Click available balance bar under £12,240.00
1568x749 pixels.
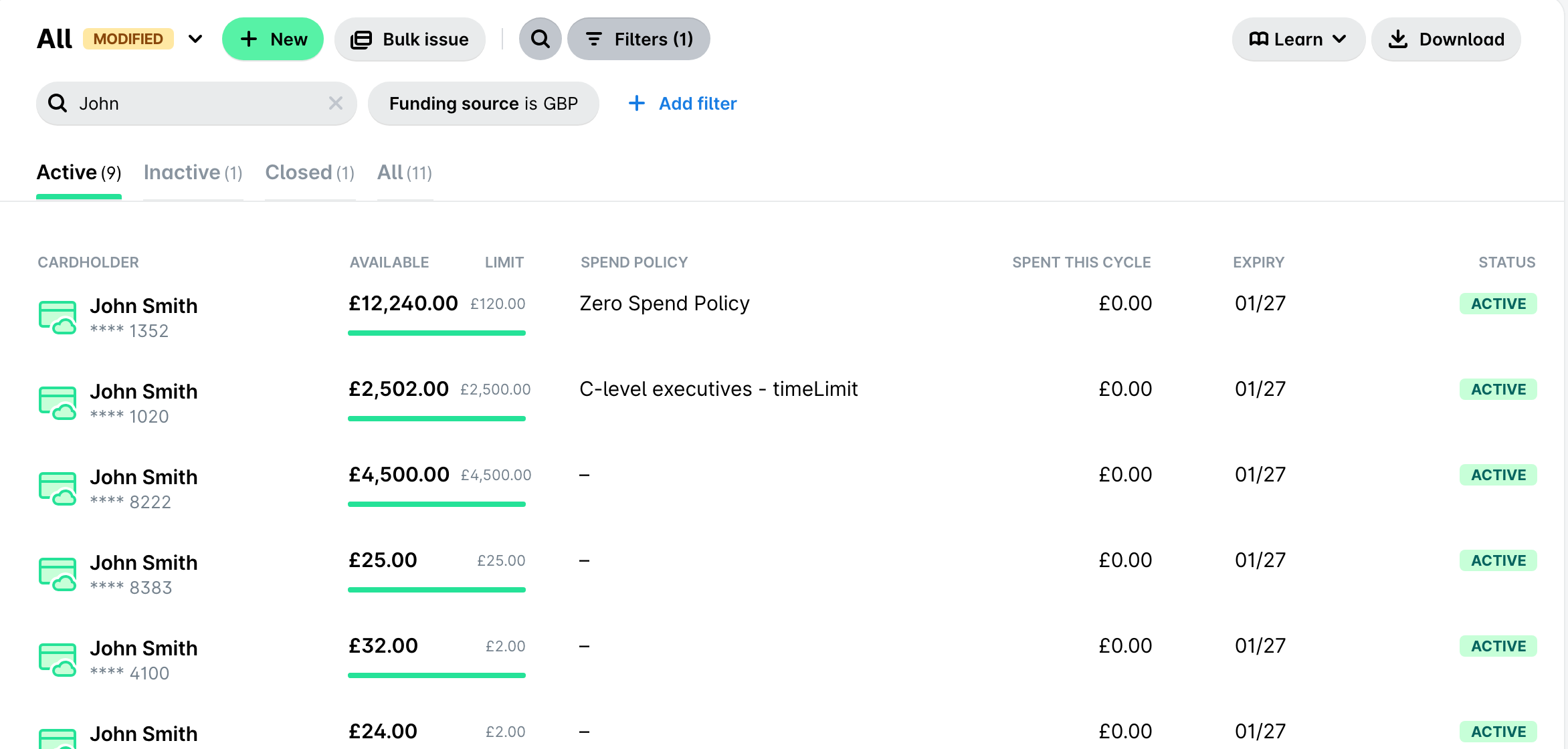437,333
